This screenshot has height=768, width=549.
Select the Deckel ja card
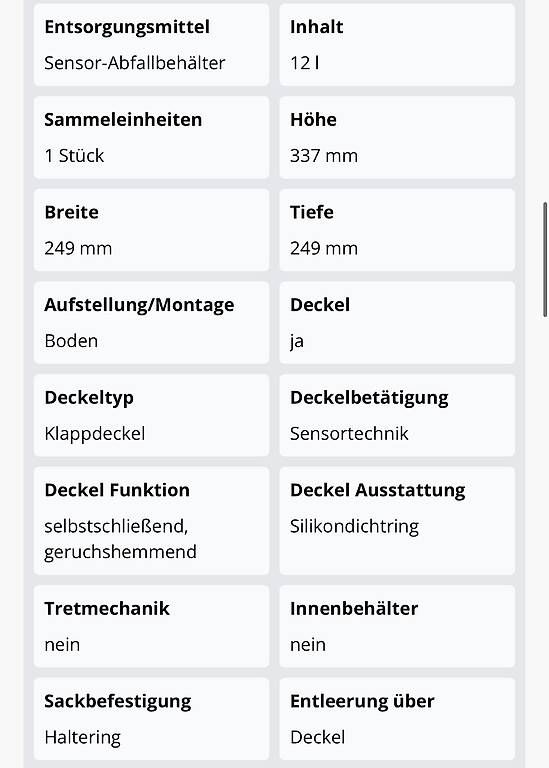coord(397,323)
